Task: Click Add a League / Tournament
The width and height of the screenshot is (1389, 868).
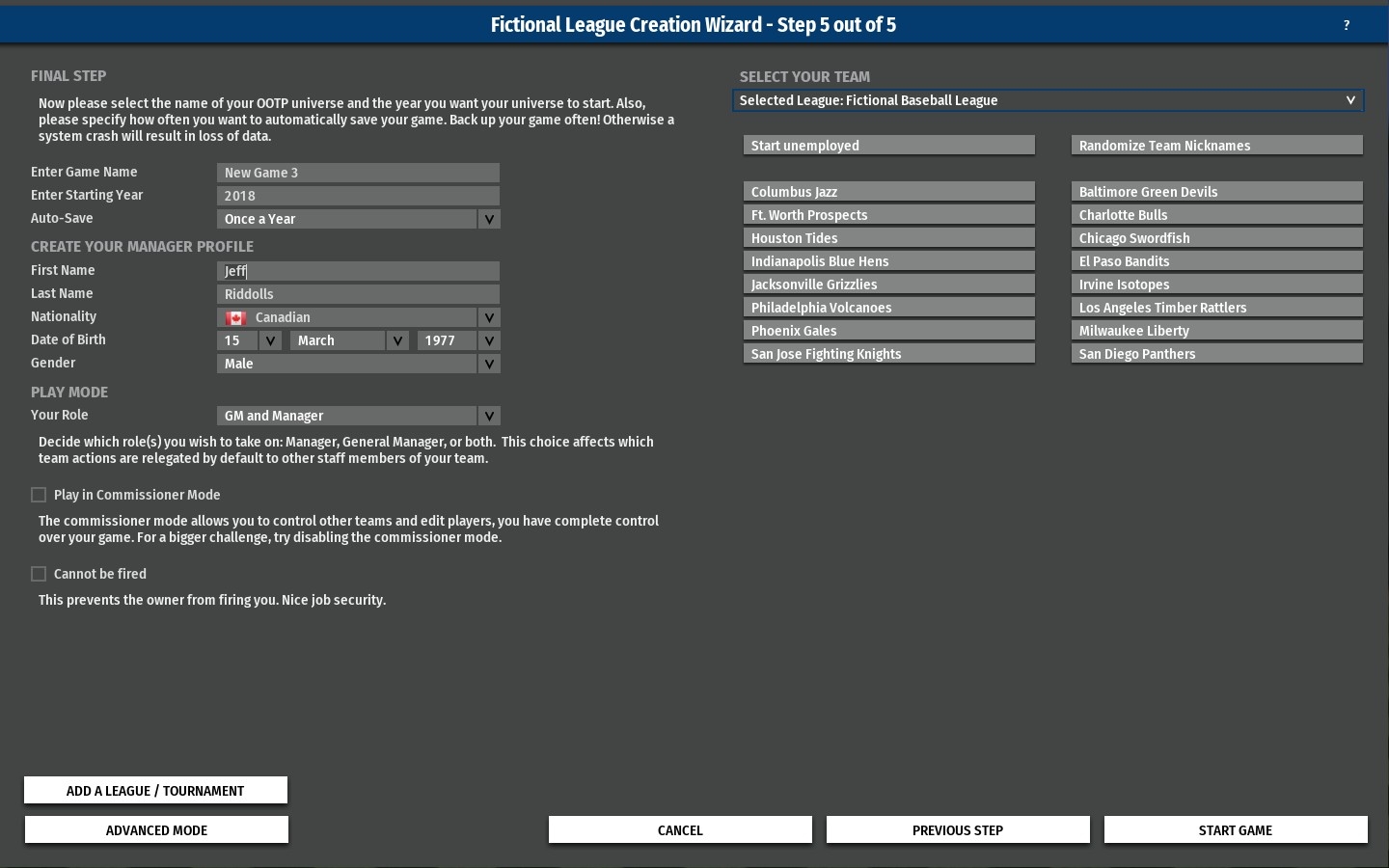Action: click(155, 790)
